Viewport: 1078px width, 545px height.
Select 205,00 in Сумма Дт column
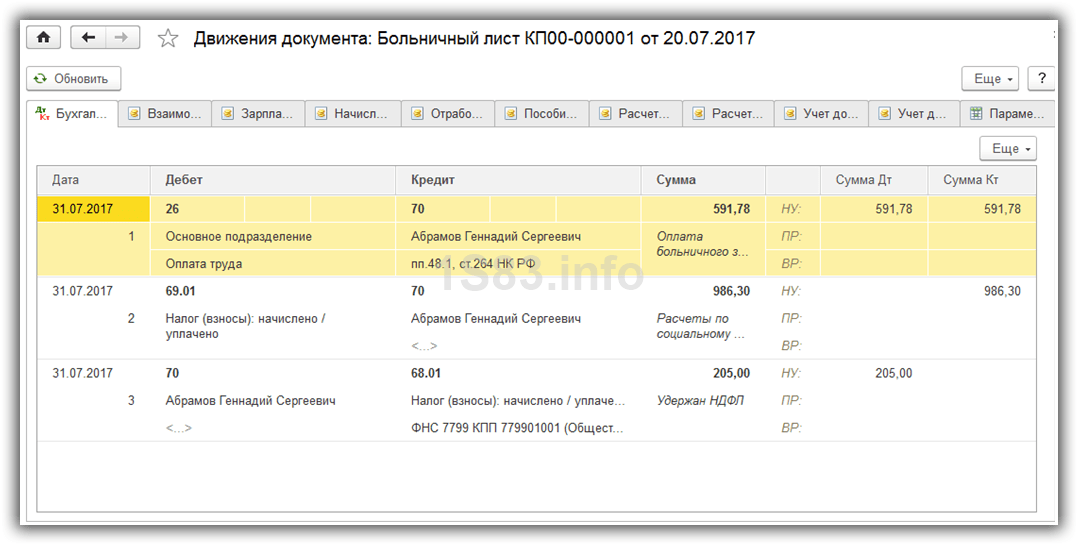[x=894, y=374]
